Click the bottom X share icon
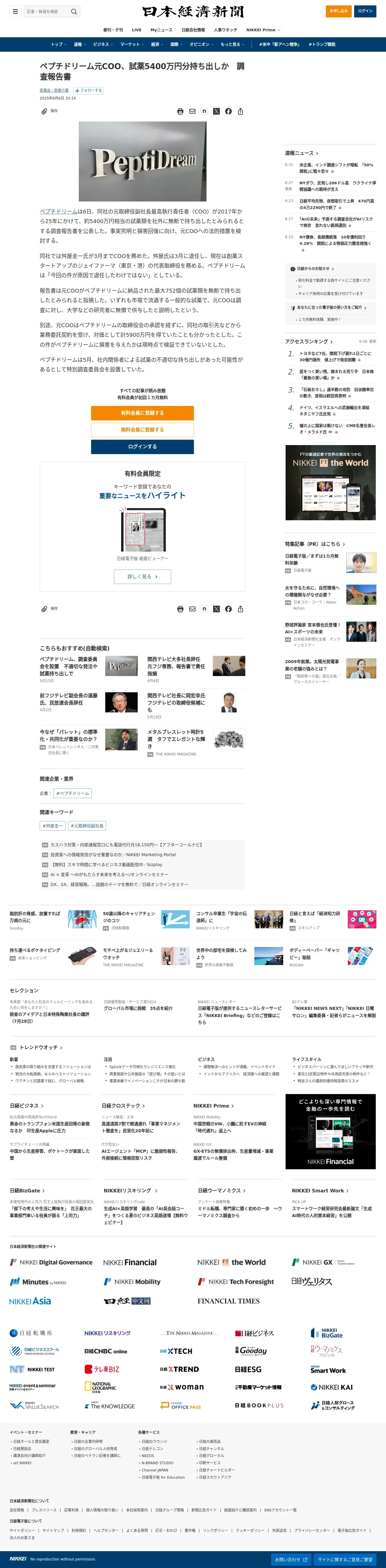Screen dimensions: 386x1568 (216, 609)
